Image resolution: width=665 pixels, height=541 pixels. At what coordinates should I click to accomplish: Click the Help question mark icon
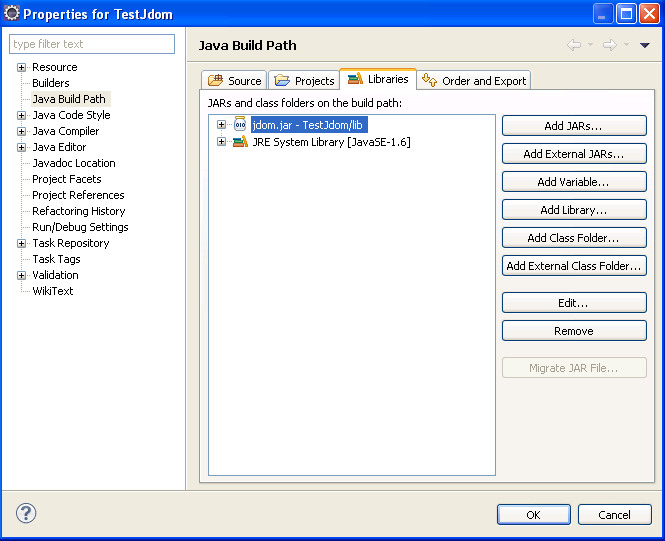click(x=26, y=513)
